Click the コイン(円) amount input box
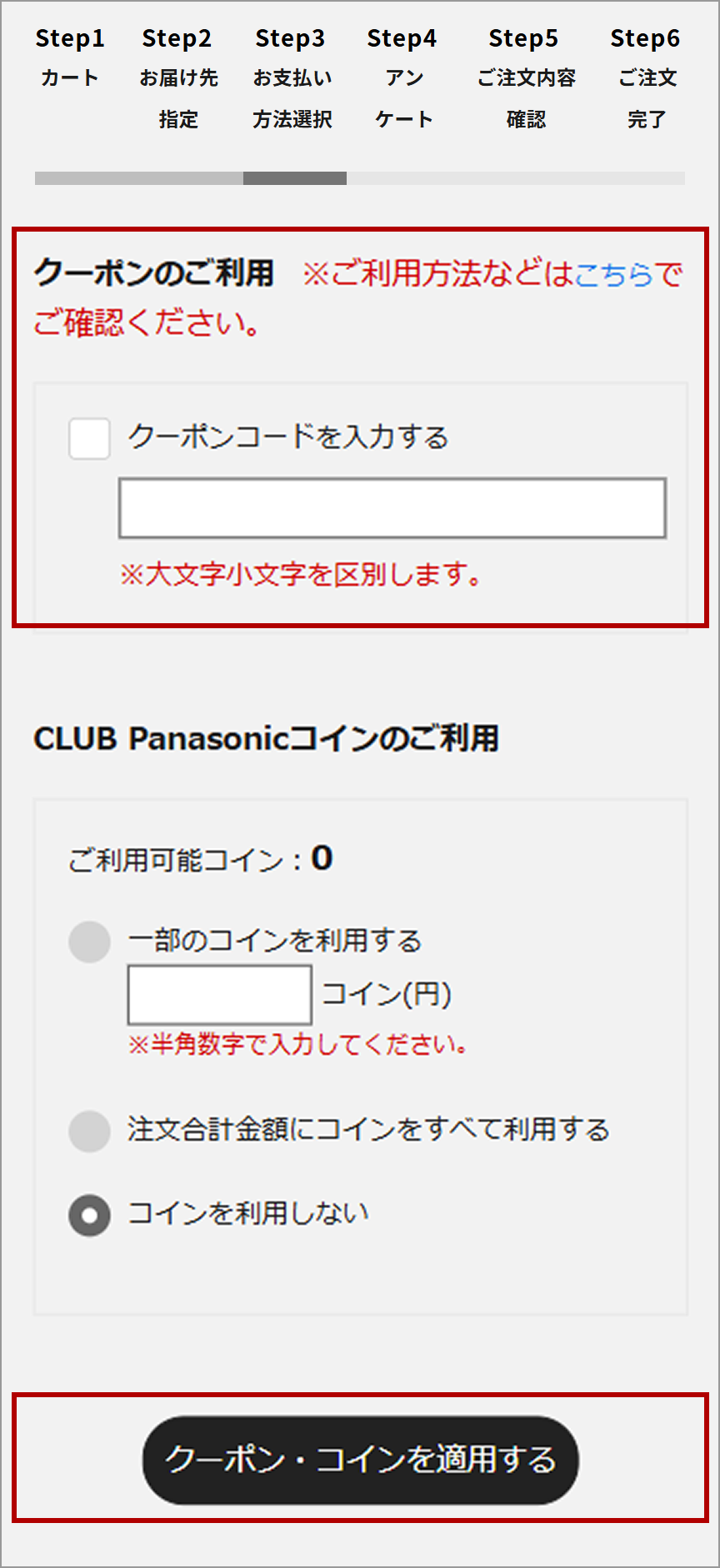720x1568 pixels. (x=218, y=994)
